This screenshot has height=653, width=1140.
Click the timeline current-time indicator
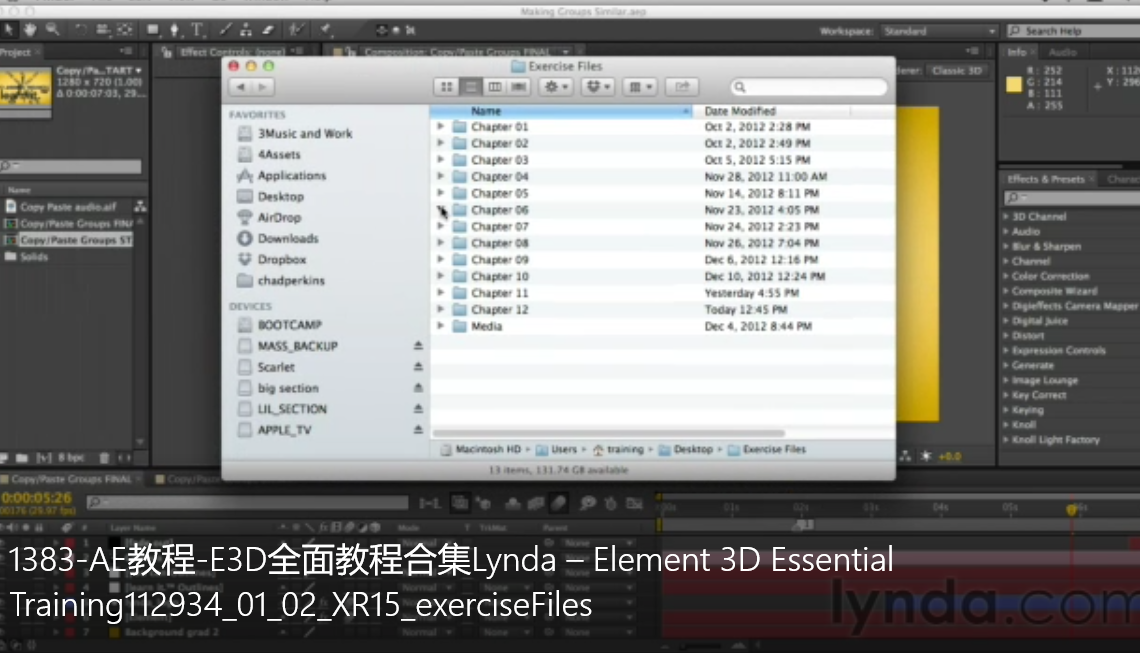point(1071,509)
